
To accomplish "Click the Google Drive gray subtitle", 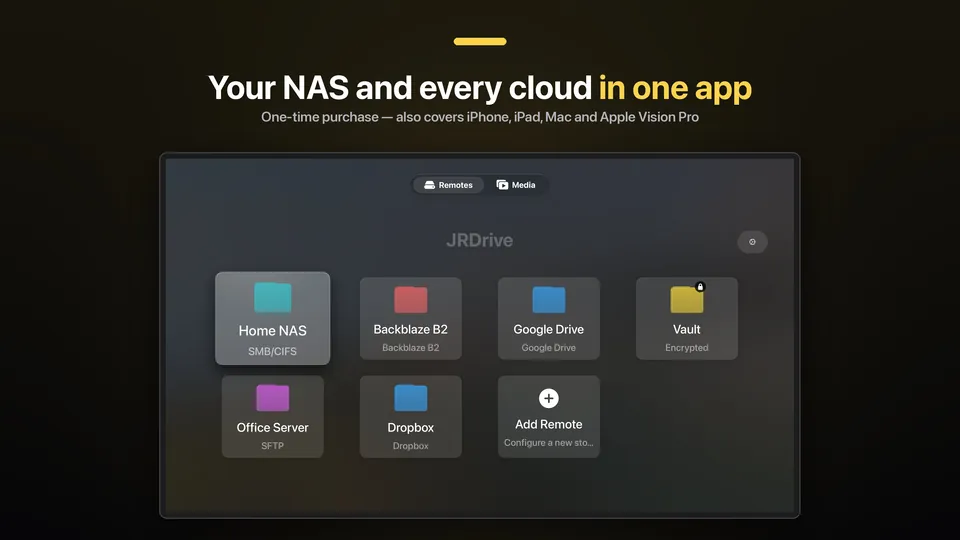I will [549, 348].
